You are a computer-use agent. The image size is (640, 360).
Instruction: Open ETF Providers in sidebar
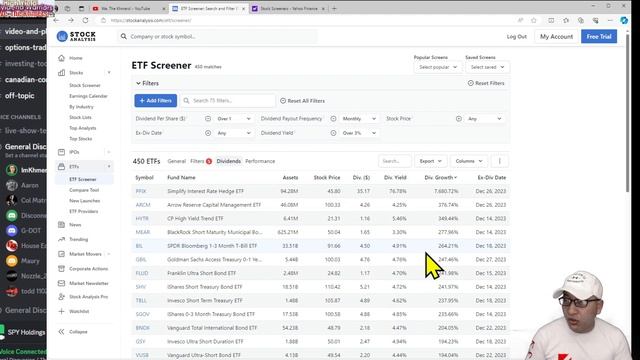click(x=83, y=211)
